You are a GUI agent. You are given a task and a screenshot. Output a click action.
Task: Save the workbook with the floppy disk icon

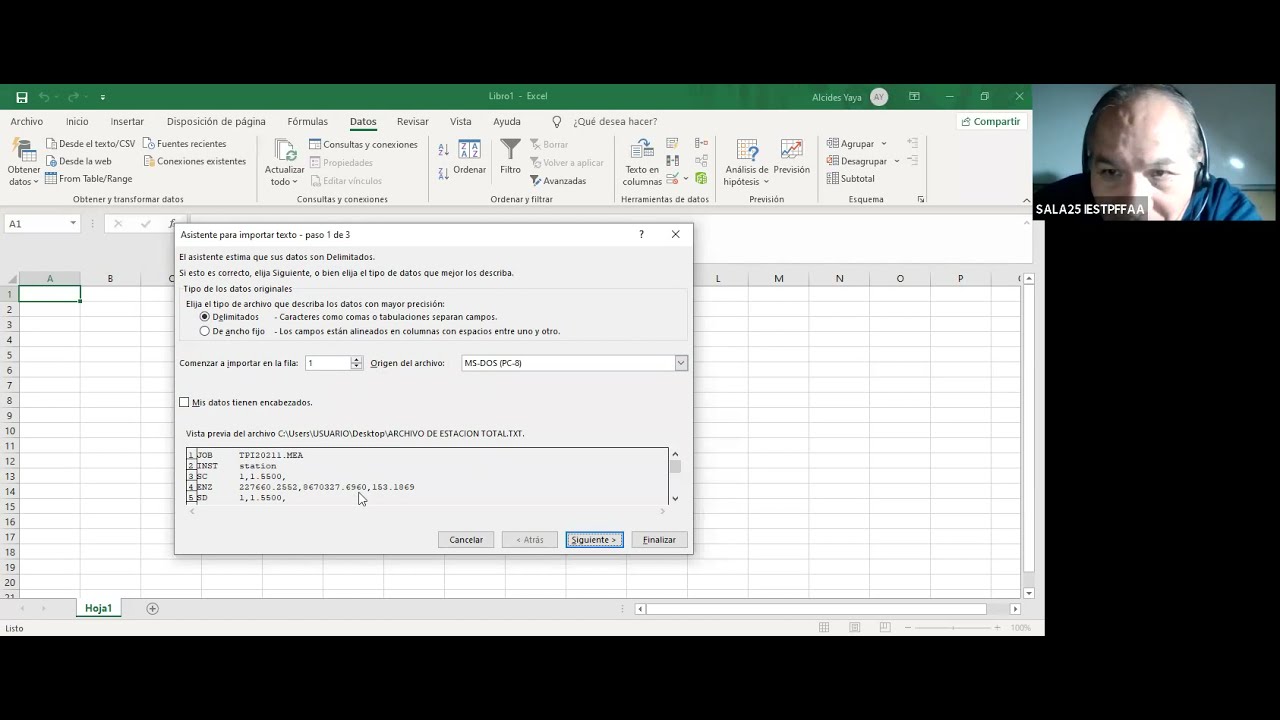tap(21, 97)
